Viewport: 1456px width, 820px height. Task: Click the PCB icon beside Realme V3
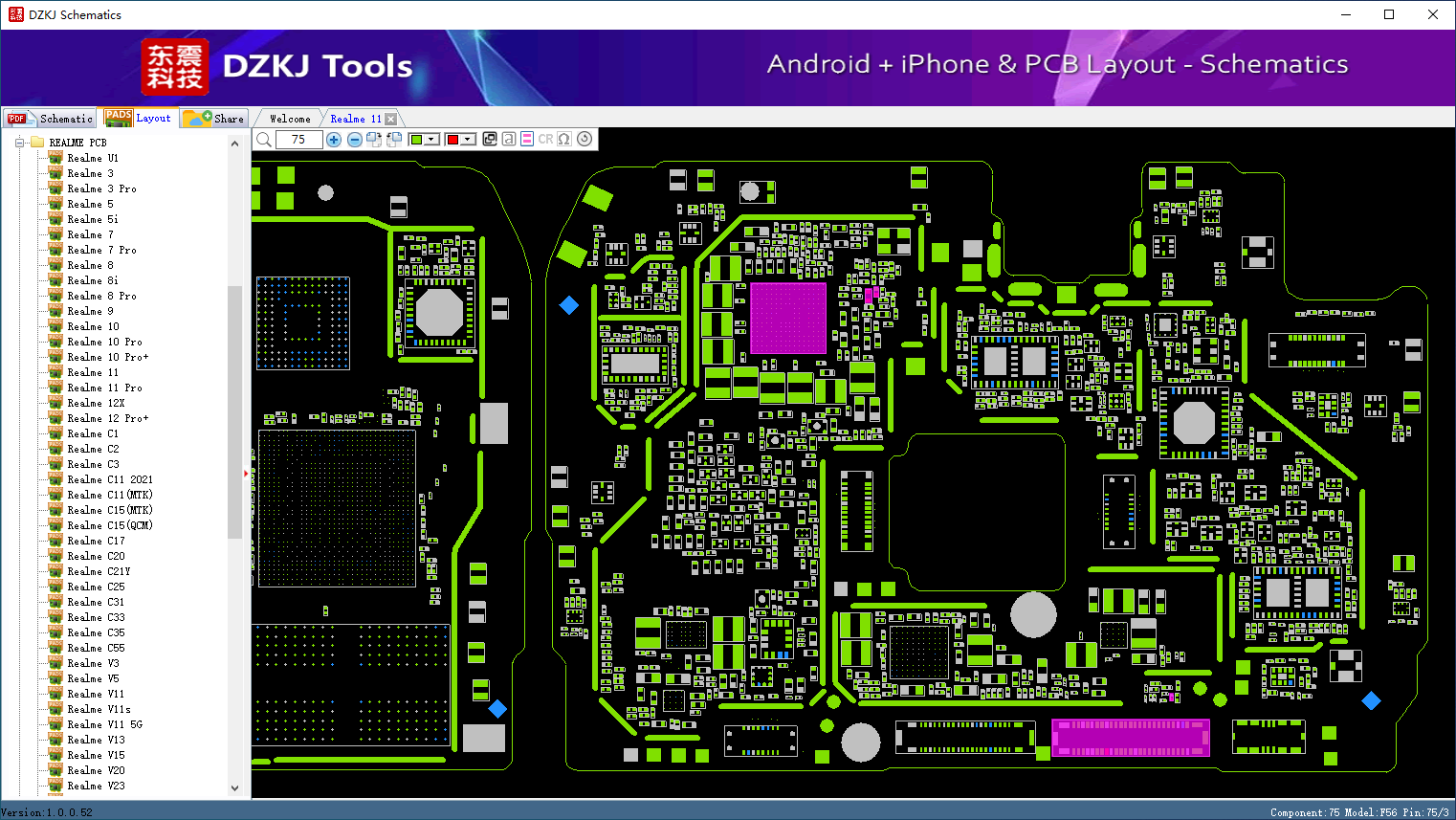[55, 663]
